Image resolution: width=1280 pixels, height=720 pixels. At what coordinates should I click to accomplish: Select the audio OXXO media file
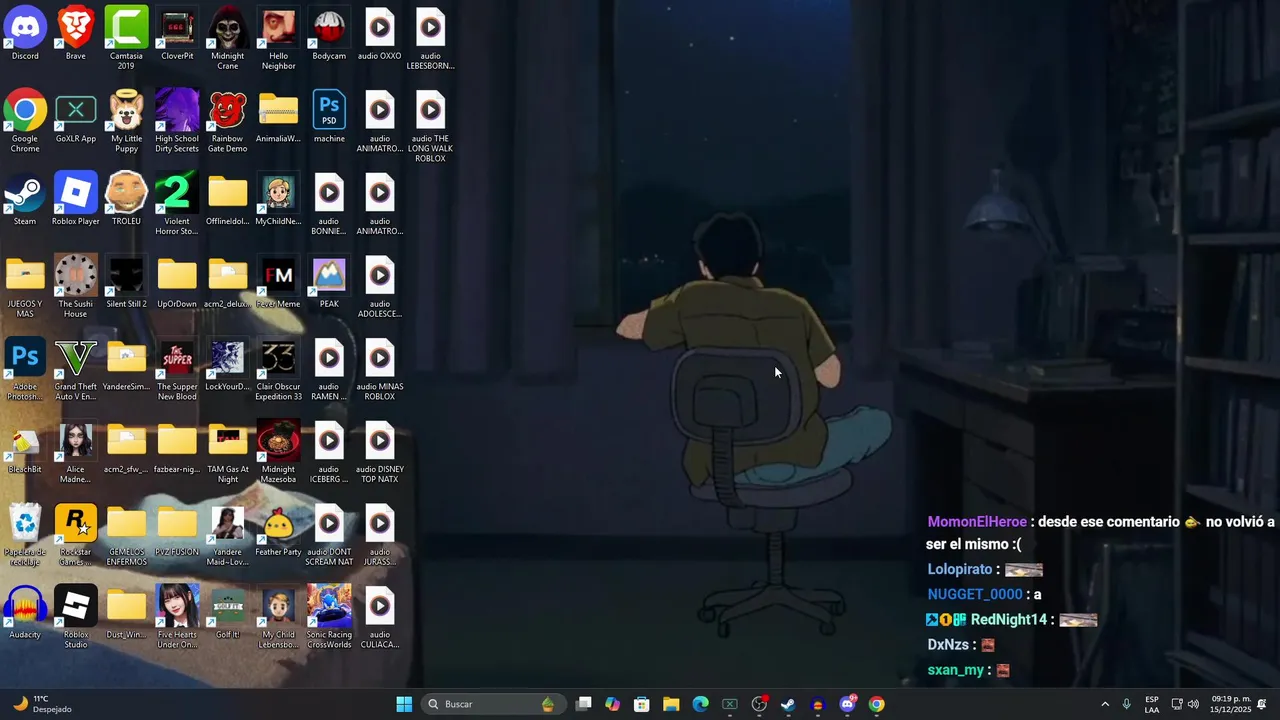point(380,34)
